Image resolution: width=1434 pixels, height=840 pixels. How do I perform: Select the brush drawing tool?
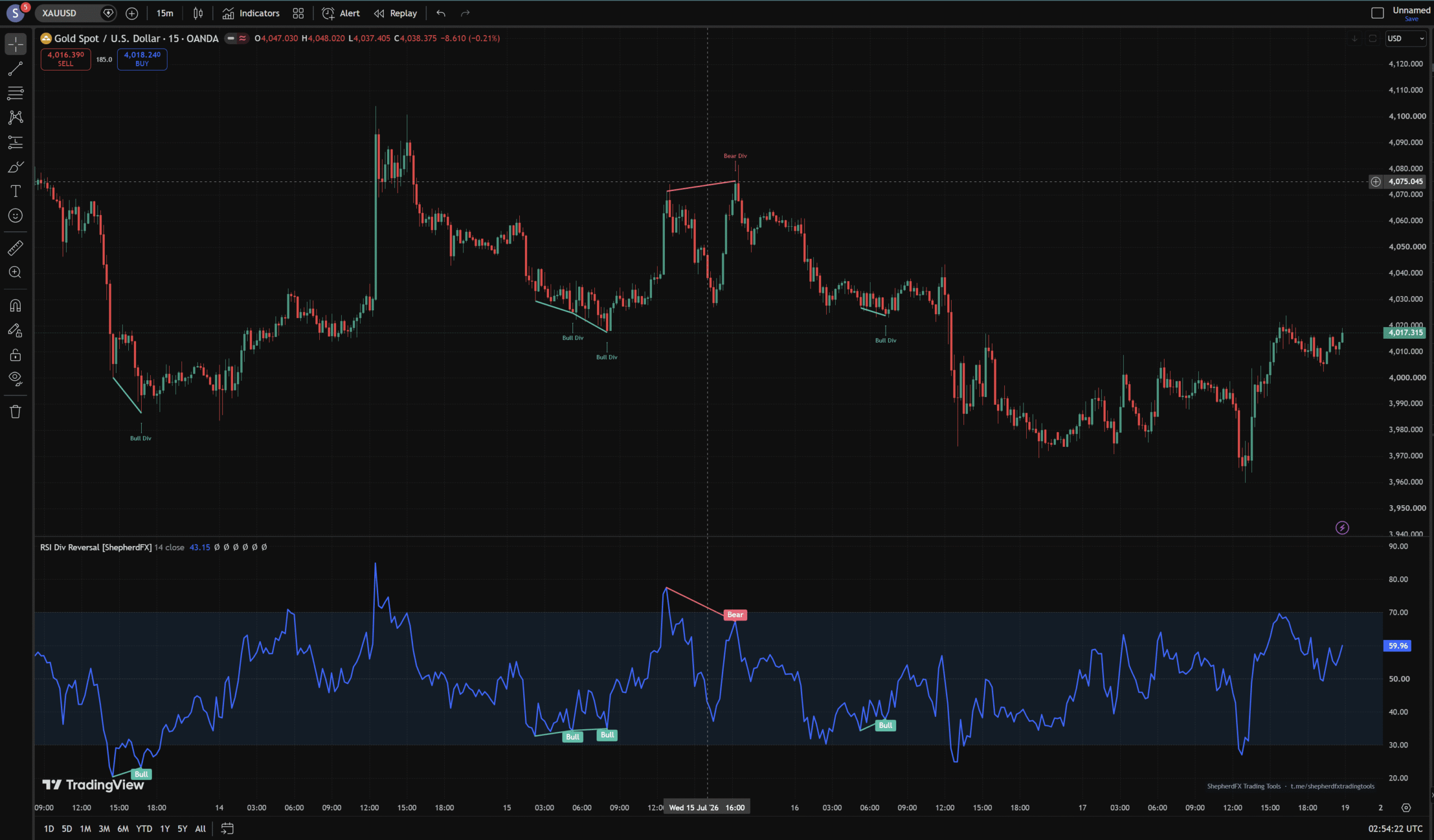tap(15, 167)
